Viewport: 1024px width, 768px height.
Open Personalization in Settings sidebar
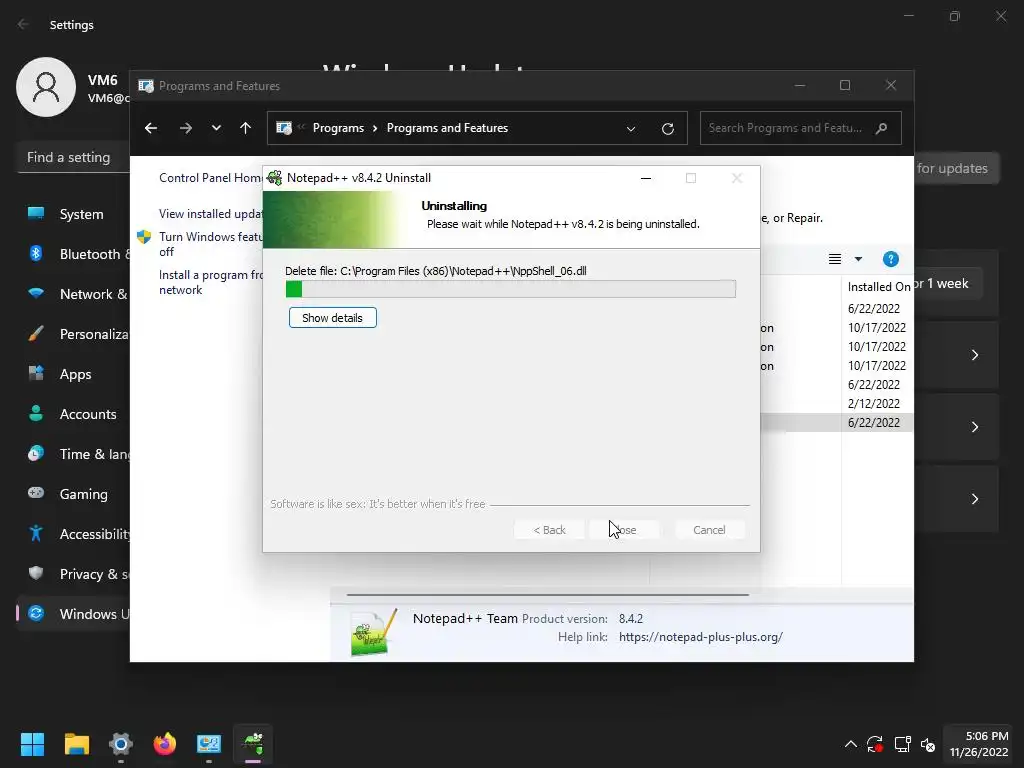pos(73,334)
